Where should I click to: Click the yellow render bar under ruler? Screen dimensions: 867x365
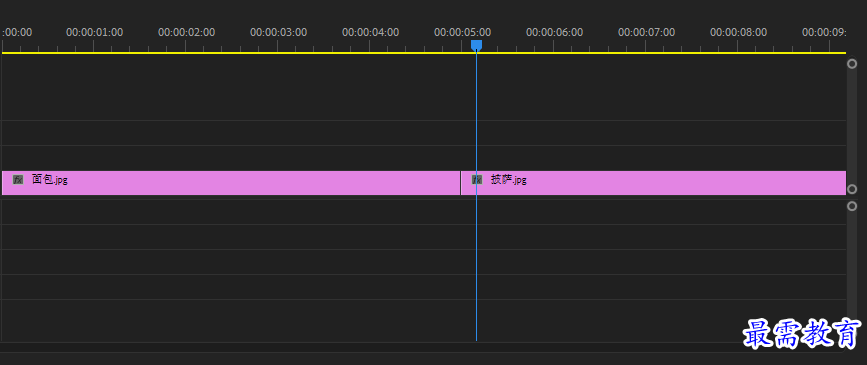click(424, 53)
